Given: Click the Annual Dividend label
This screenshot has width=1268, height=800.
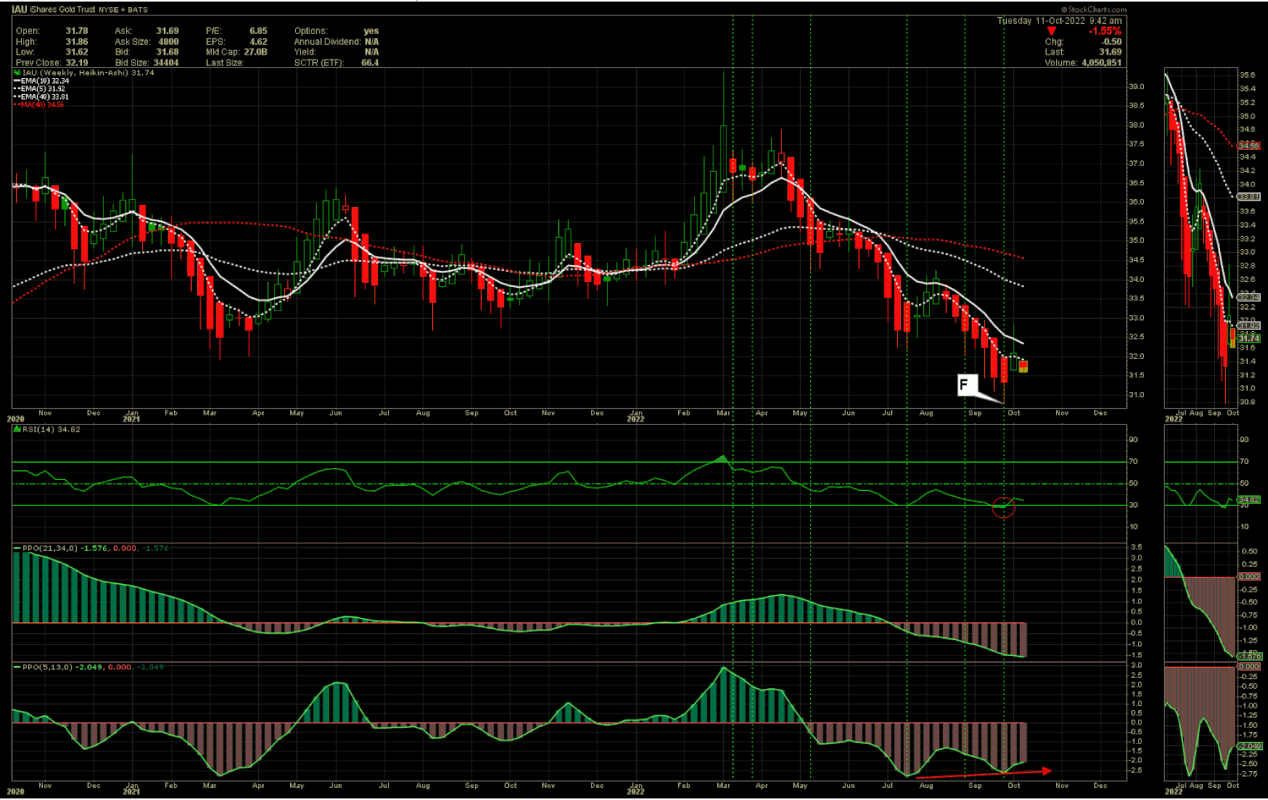Looking at the screenshot, I should pos(327,42).
